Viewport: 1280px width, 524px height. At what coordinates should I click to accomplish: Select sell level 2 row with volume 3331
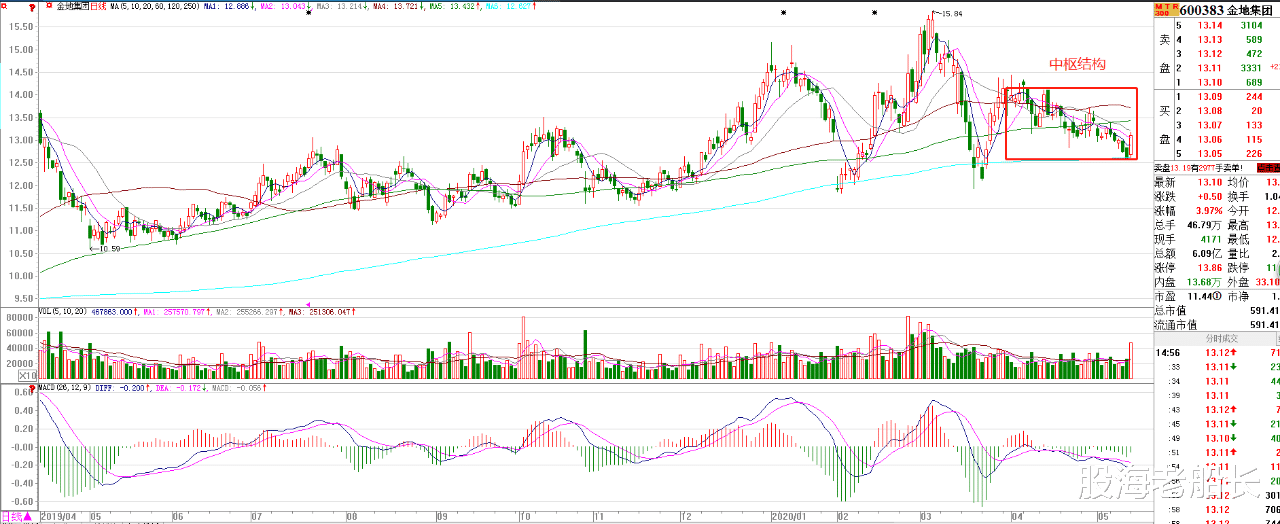[x=1226, y=67]
